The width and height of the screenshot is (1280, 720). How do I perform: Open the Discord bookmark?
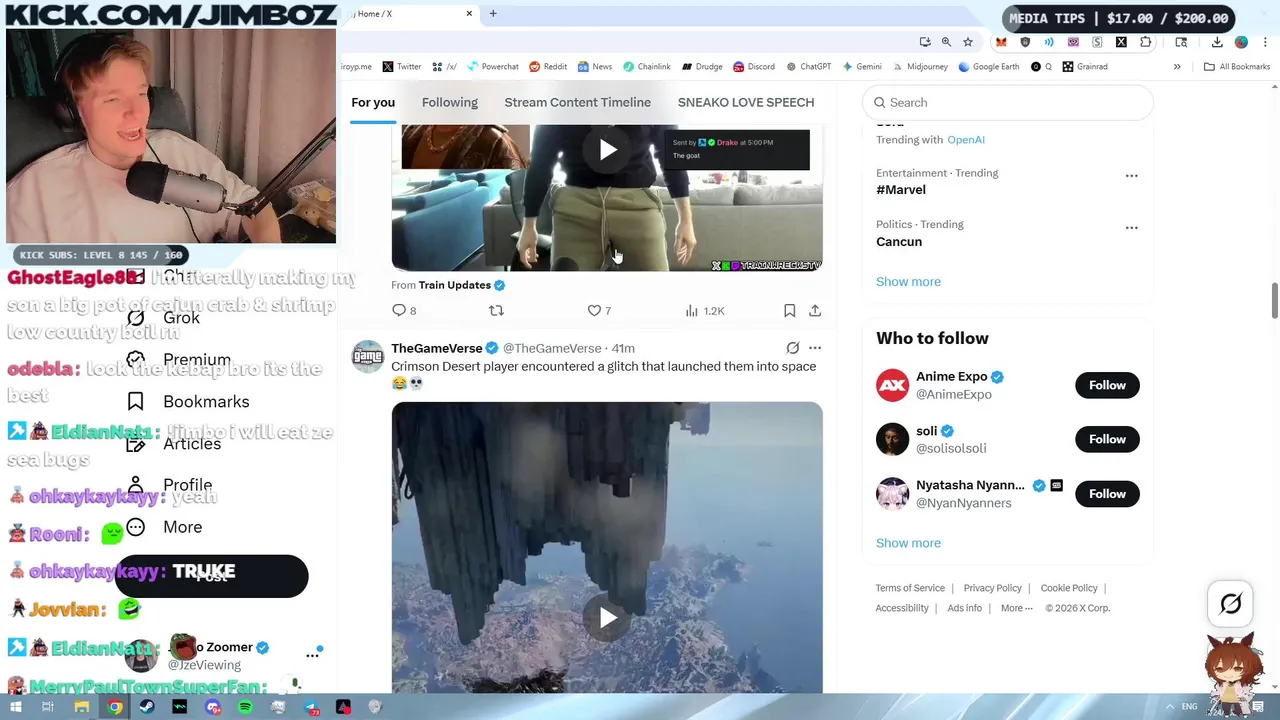(754, 67)
